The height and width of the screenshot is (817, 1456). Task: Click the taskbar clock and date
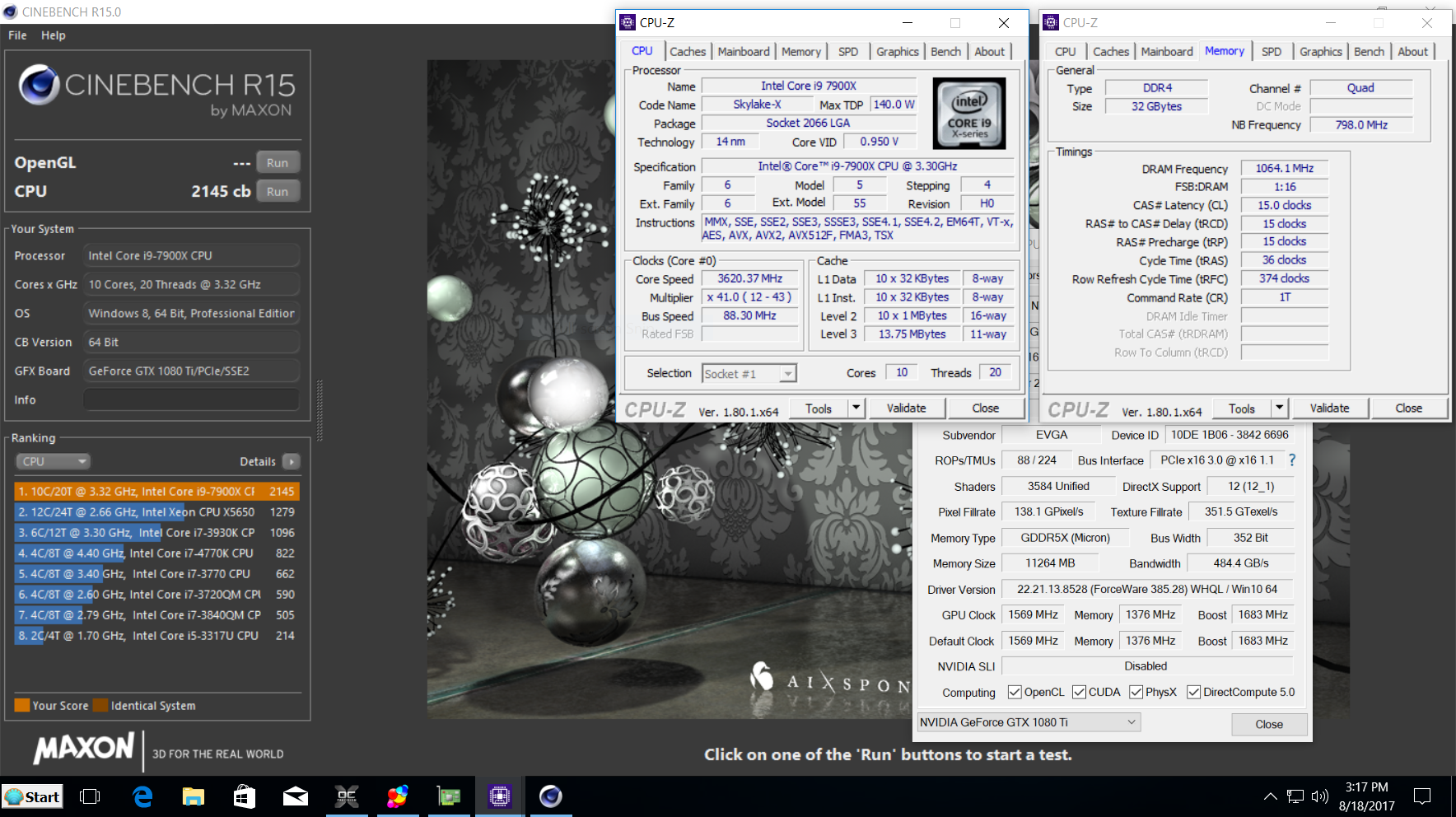point(1367,796)
